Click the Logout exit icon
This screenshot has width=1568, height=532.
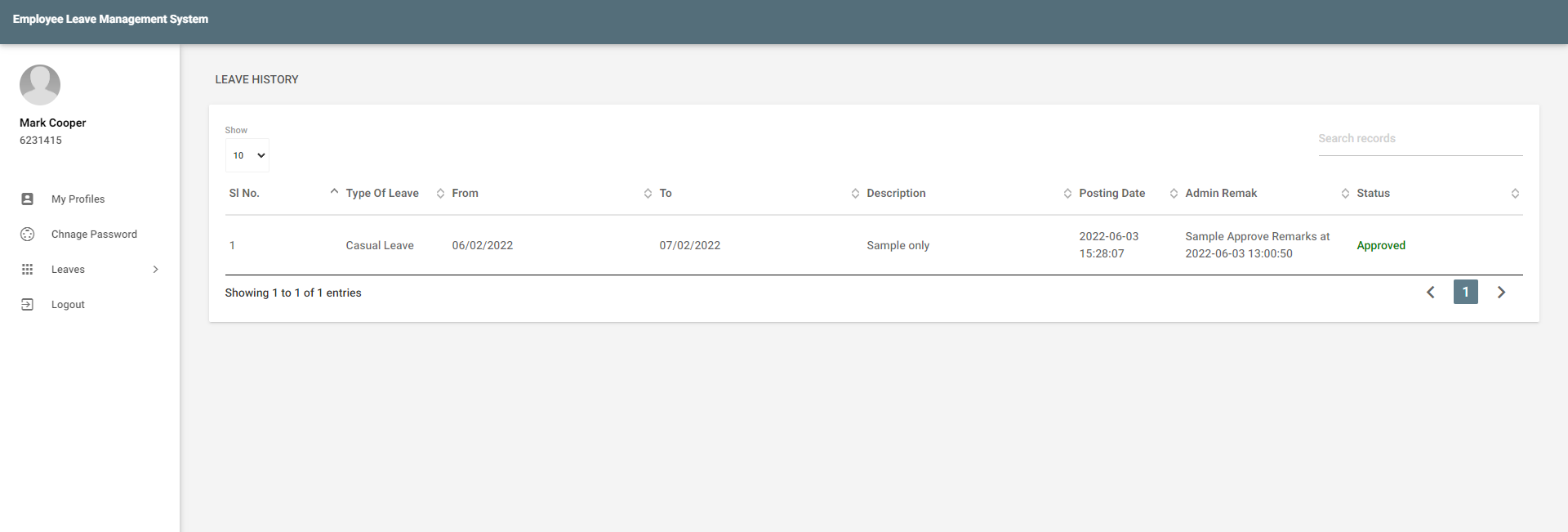coord(27,304)
